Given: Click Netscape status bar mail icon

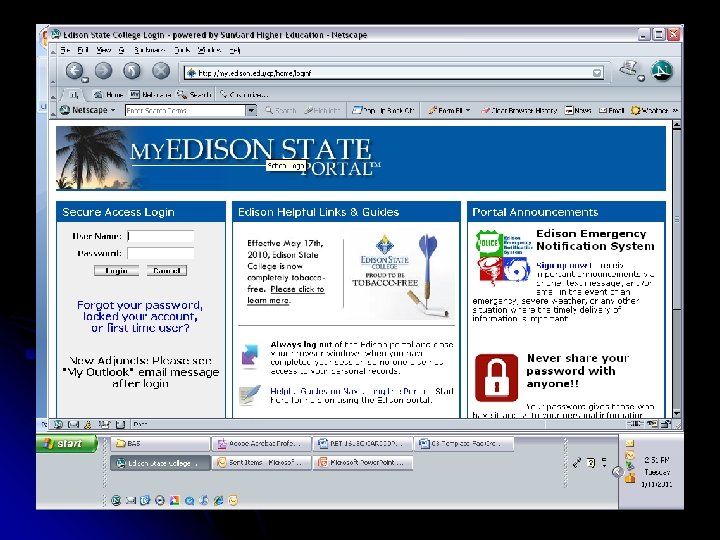Looking at the screenshot, I should (73, 424).
